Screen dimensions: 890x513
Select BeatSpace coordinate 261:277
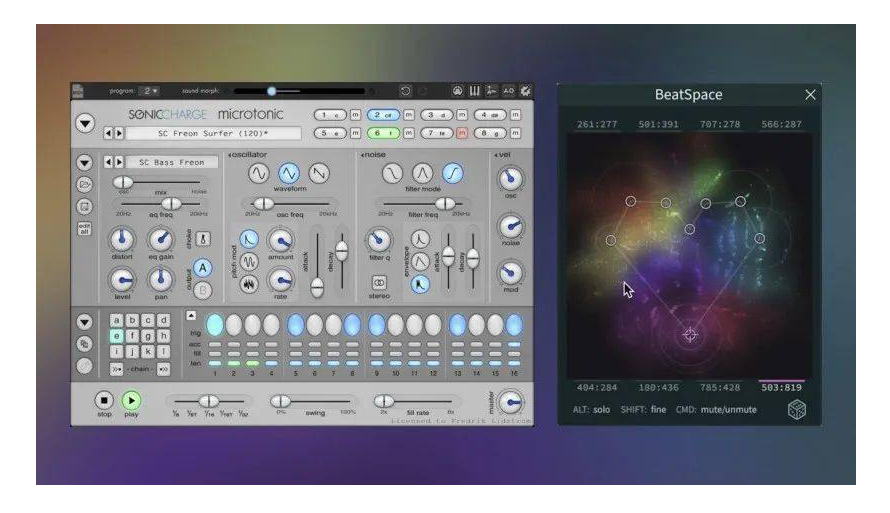[597, 124]
